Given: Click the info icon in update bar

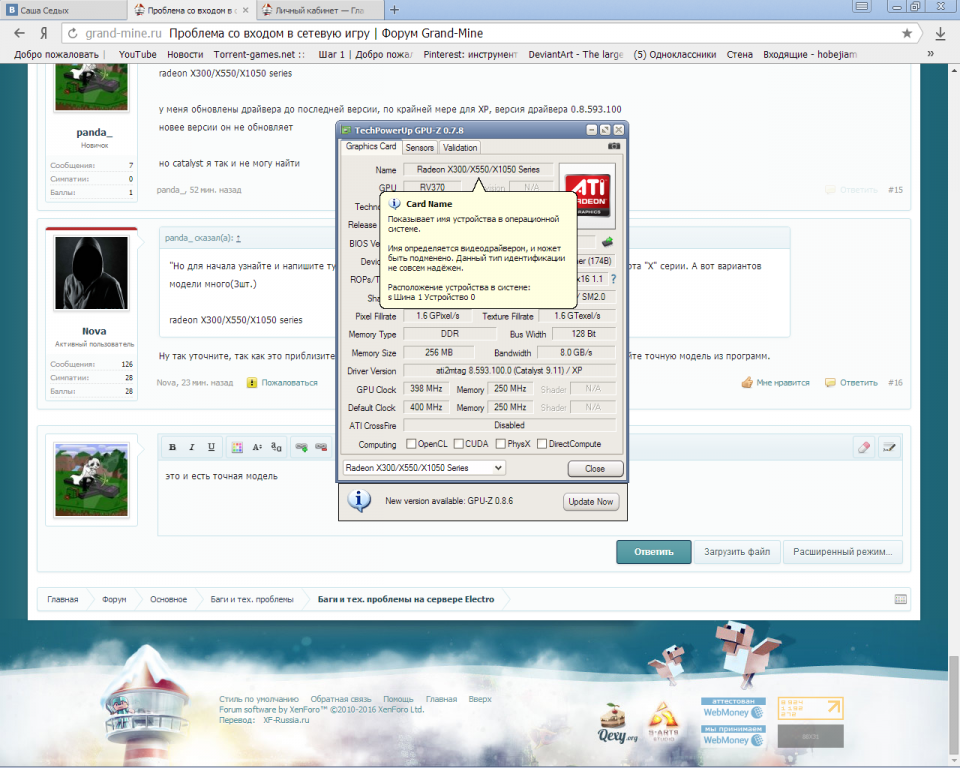Looking at the screenshot, I should [359, 500].
